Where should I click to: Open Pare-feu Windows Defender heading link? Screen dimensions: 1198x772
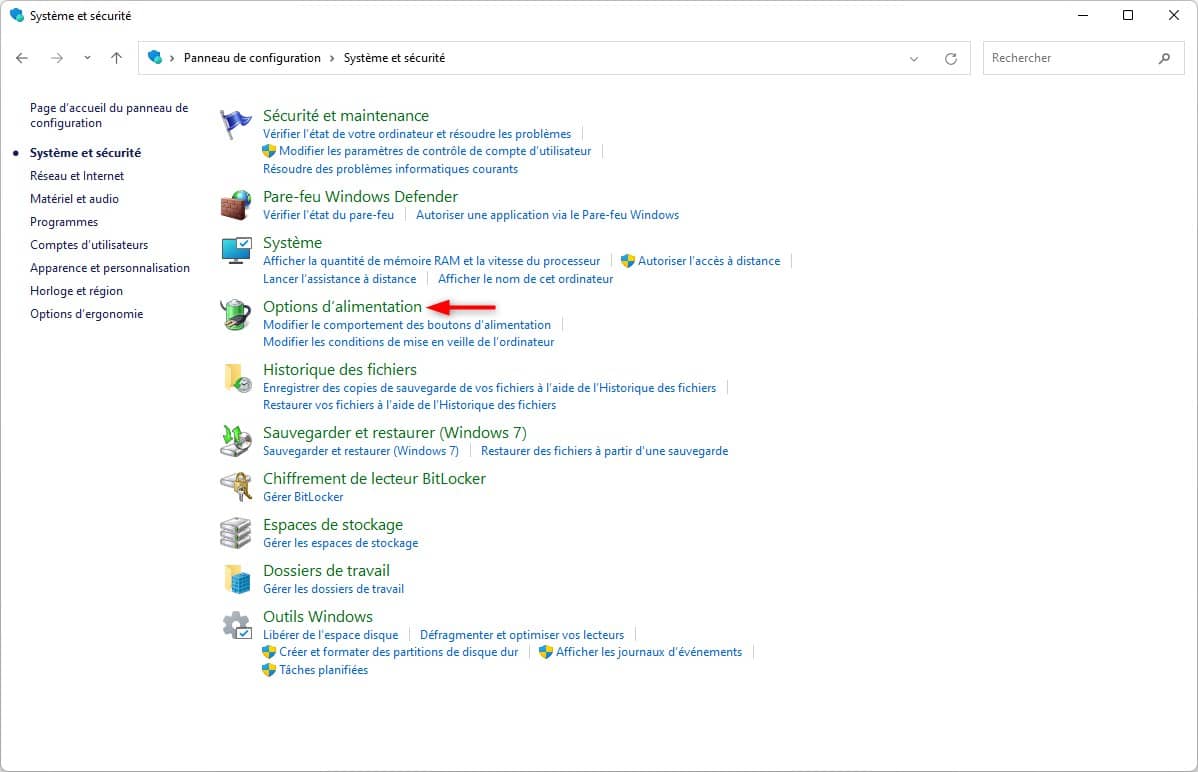click(x=361, y=196)
